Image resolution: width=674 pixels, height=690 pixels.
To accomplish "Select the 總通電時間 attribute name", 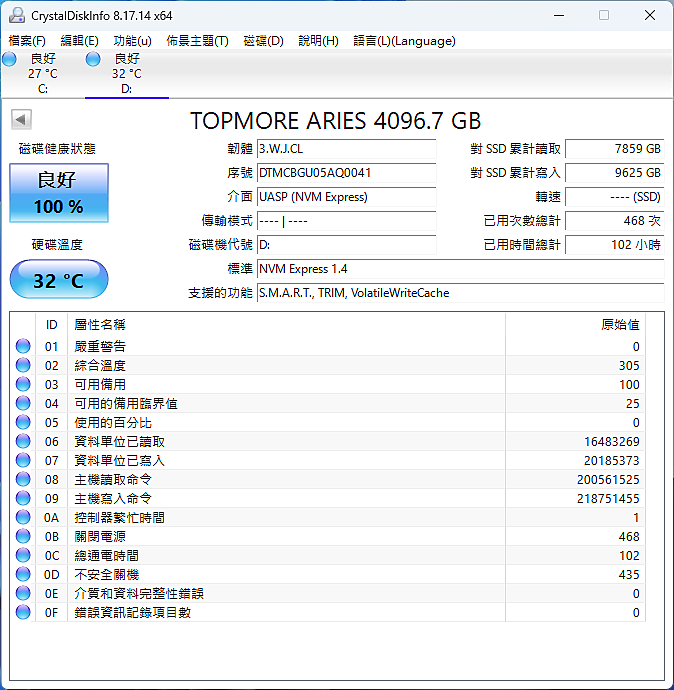I will pyautogui.click(x=106, y=555).
